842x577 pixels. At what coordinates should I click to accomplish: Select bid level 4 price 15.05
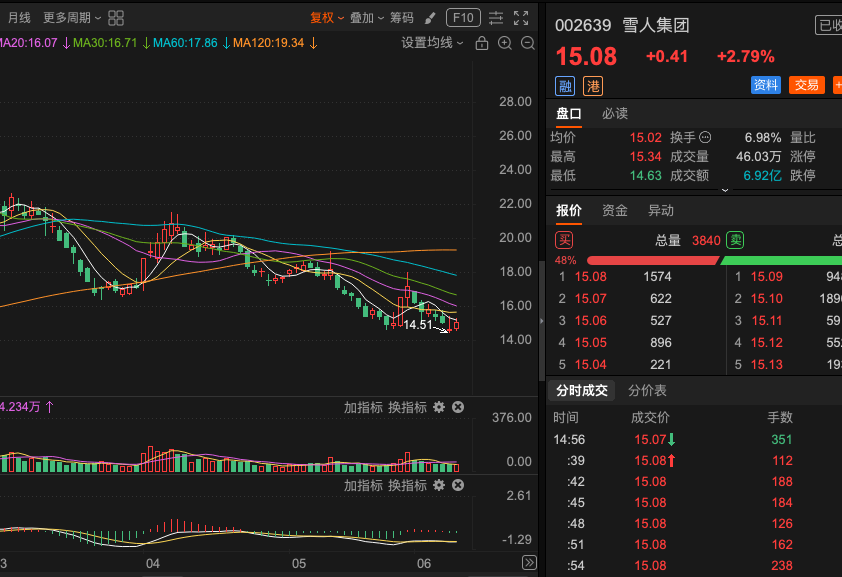tap(591, 343)
